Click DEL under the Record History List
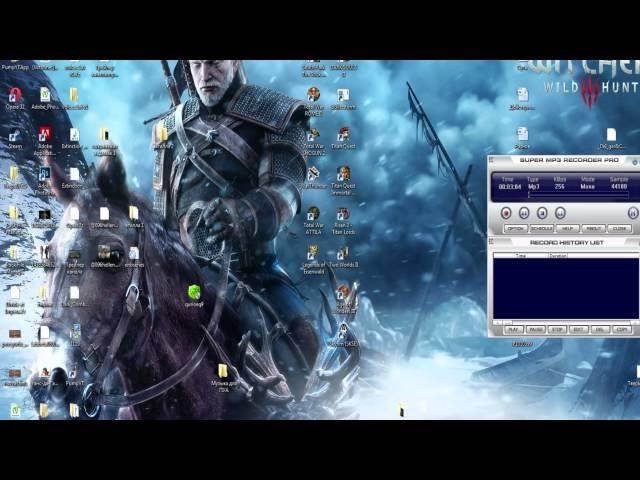 pyautogui.click(x=600, y=329)
